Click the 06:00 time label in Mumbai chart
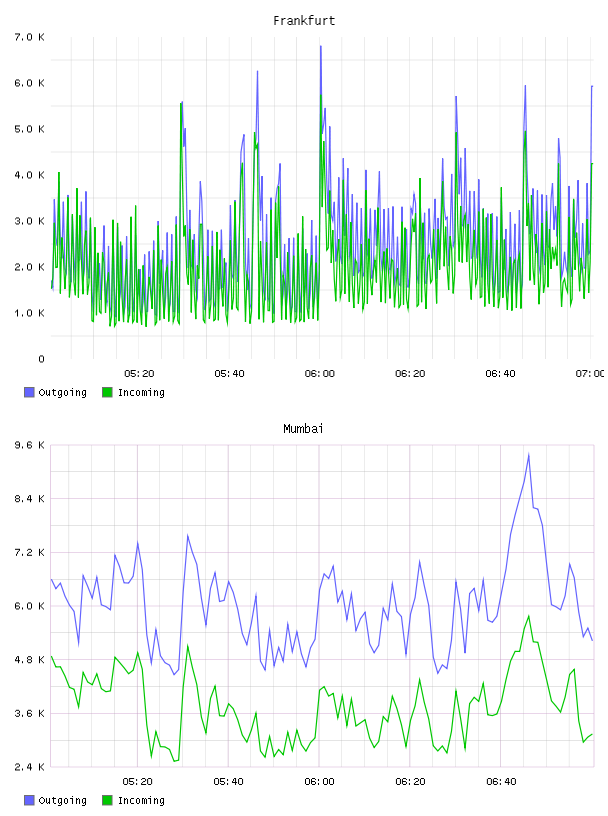Image resolution: width=608 pixels, height=816 pixels. (x=319, y=782)
